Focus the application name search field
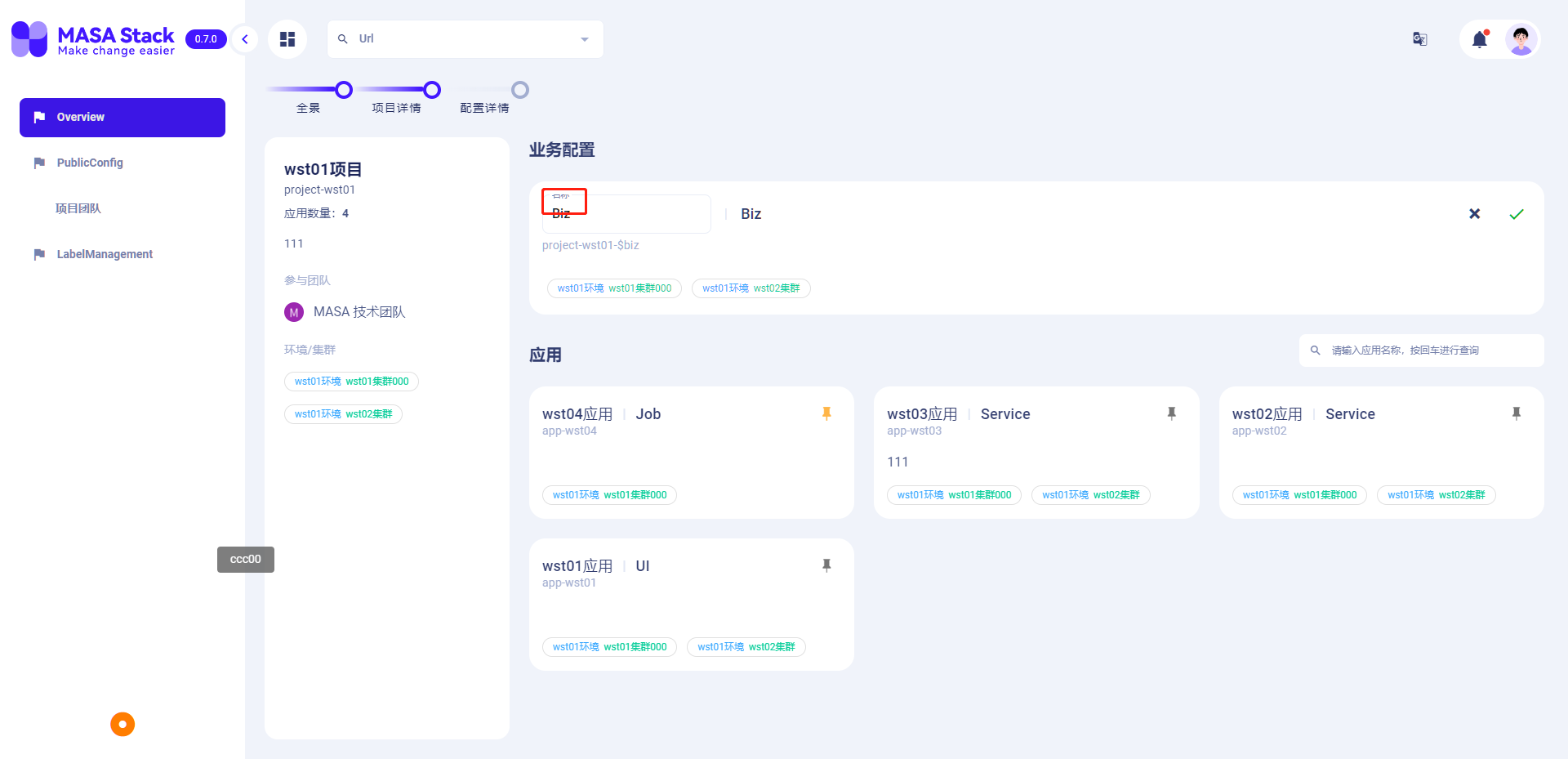This screenshot has width=1568, height=759. (x=1421, y=350)
